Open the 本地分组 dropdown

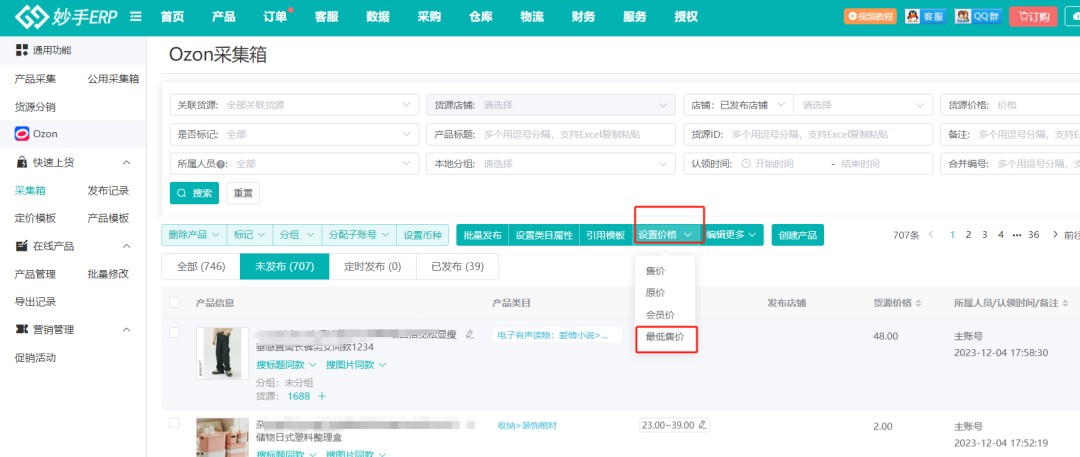pyautogui.click(x=551, y=164)
